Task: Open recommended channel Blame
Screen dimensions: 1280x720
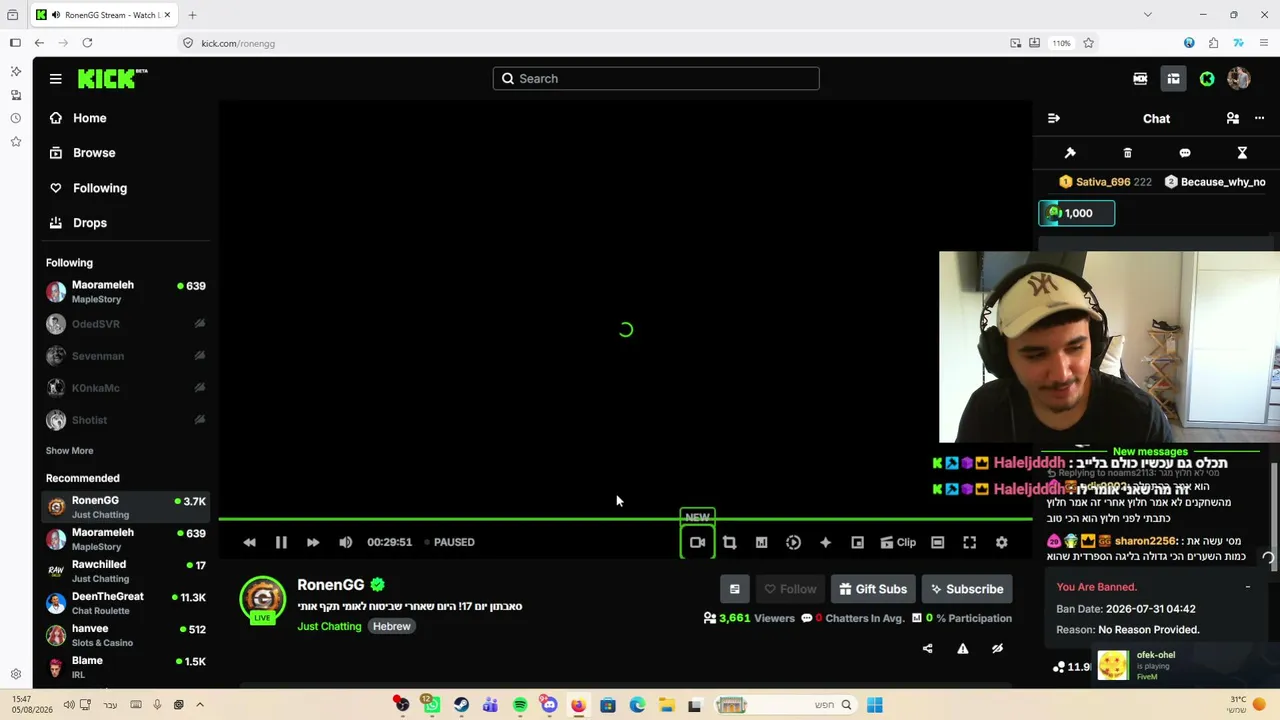Action: click(126, 667)
